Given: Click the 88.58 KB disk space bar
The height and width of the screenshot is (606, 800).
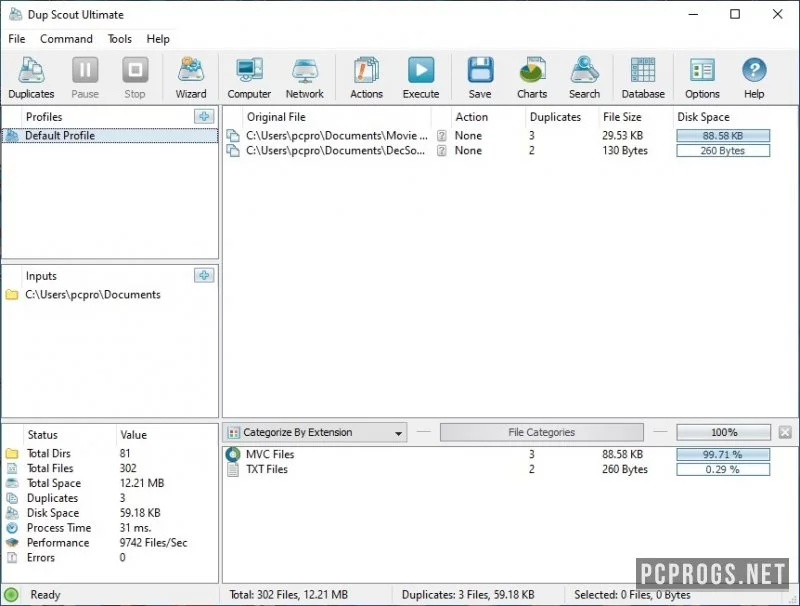Looking at the screenshot, I should pyautogui.click(x=723, y=136).
